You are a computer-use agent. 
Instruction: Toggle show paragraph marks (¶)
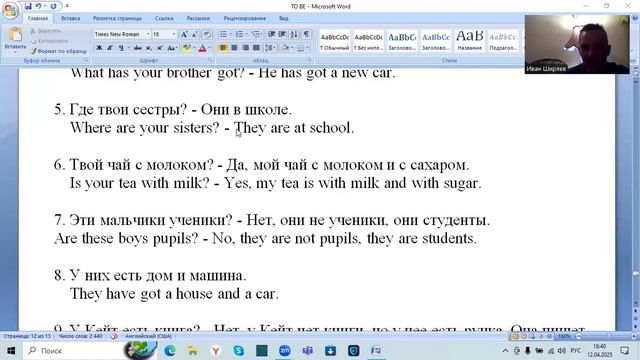pyautogui.click(x=306, y=34)
